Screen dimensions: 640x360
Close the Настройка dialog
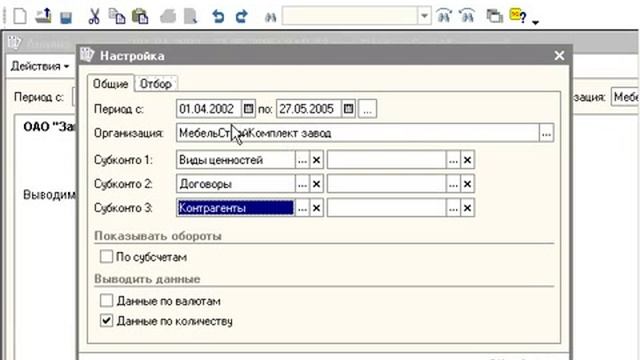559,56
